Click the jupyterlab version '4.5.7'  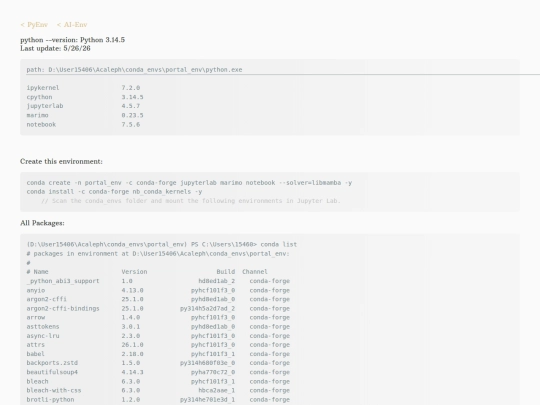click(x=131, y=106)
